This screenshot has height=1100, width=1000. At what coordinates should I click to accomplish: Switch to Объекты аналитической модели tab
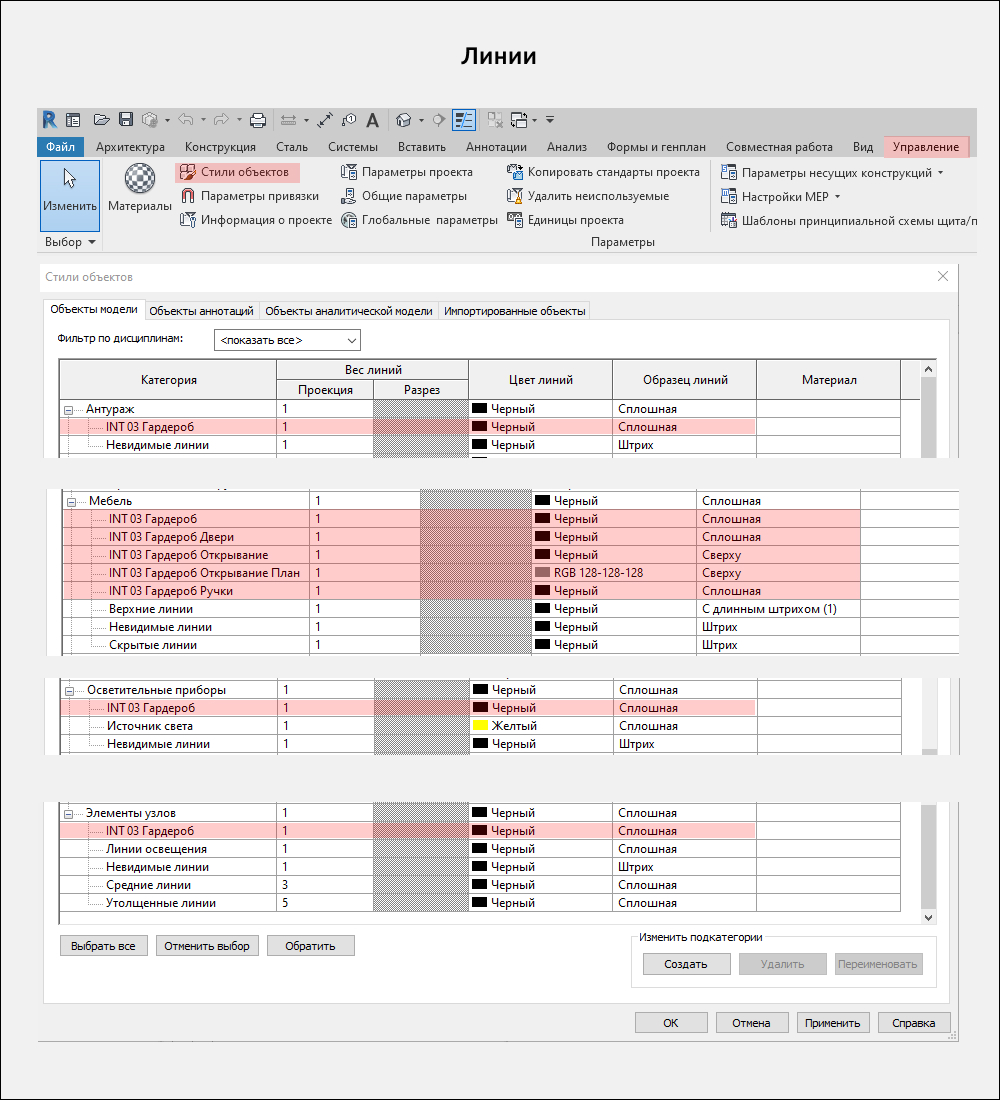pos(349,311)
